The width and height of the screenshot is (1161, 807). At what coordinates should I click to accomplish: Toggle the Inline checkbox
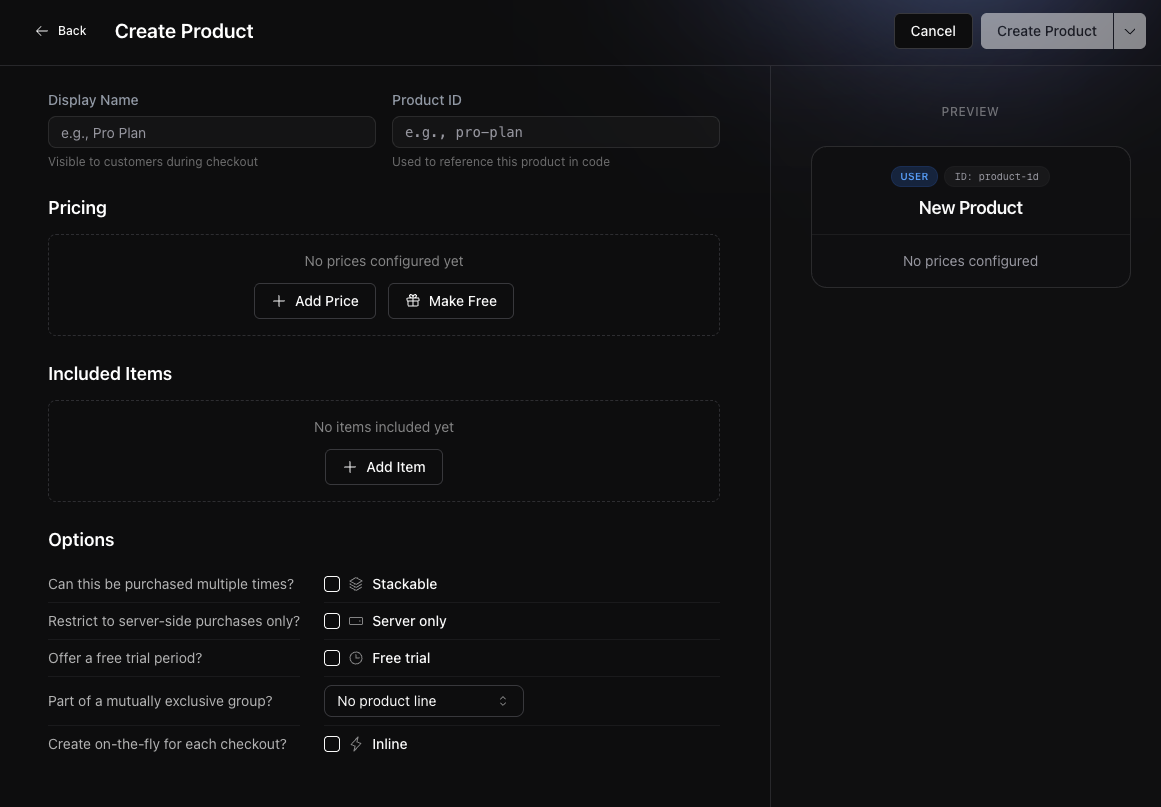coord(332,744)
